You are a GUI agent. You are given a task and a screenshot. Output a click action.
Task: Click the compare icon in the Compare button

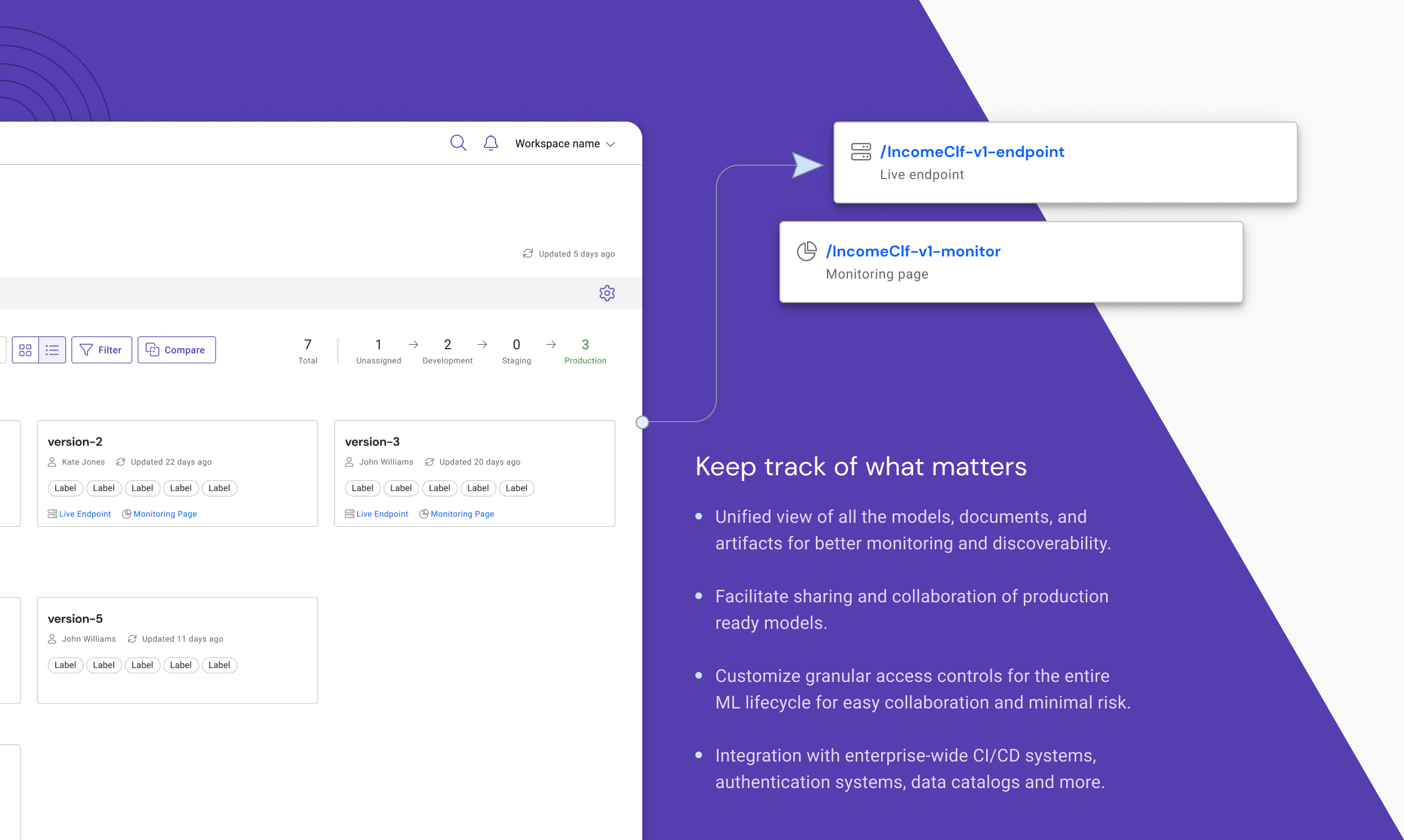click(x=153, y=350)
